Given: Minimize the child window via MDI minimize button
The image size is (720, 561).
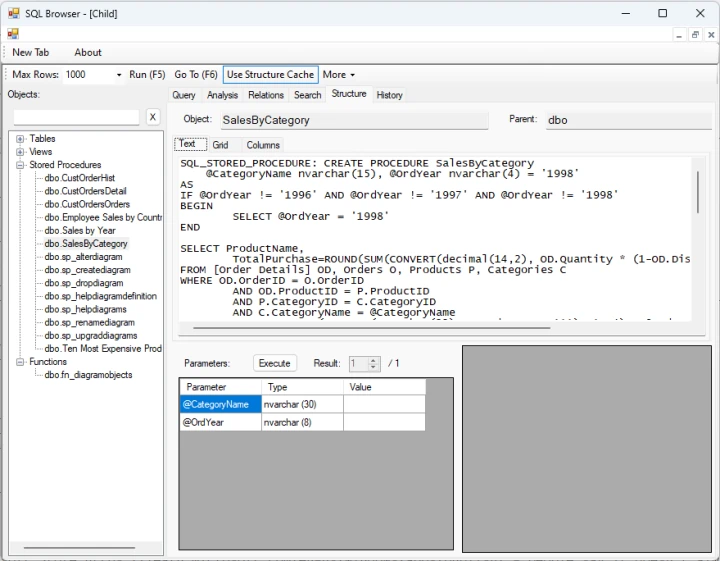Looking at the screenshot, I should pyautogui.click(x=679, y=35).
